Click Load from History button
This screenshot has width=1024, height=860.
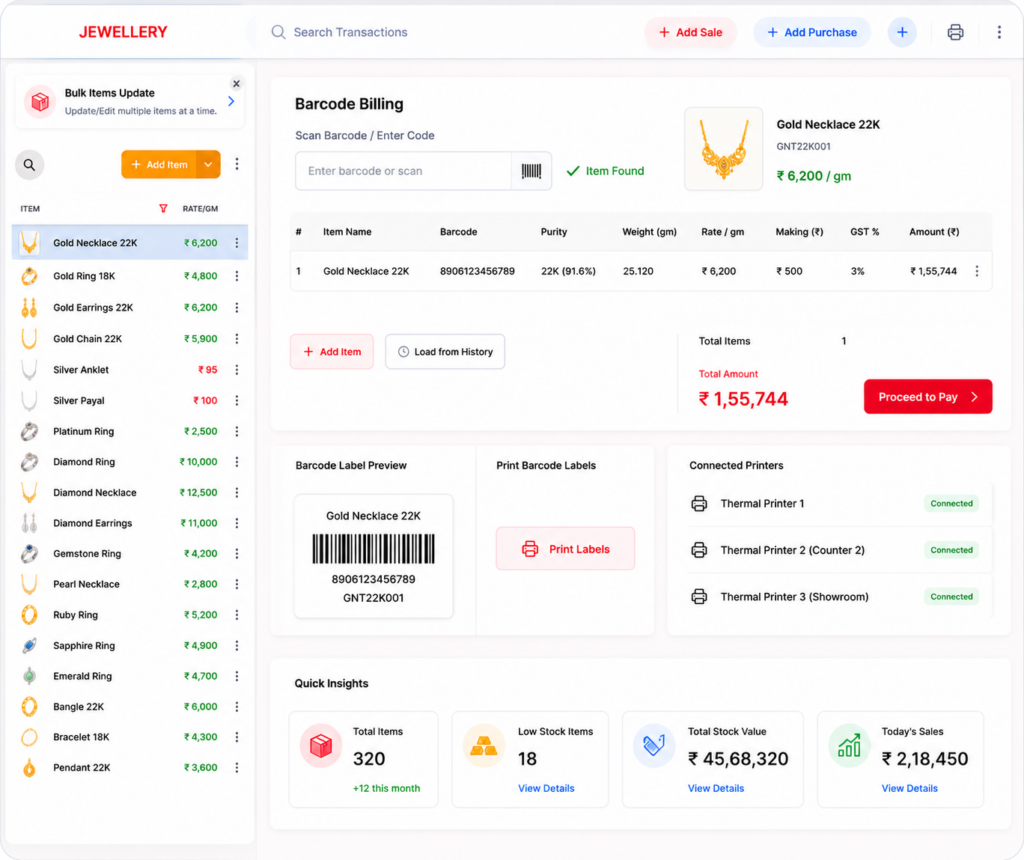[445, 351]
